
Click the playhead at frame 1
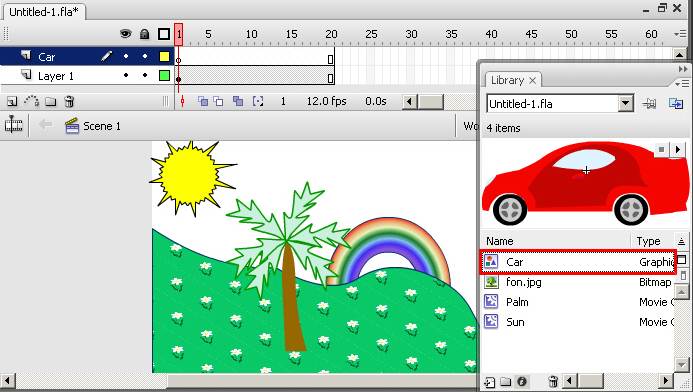(179, 34)
